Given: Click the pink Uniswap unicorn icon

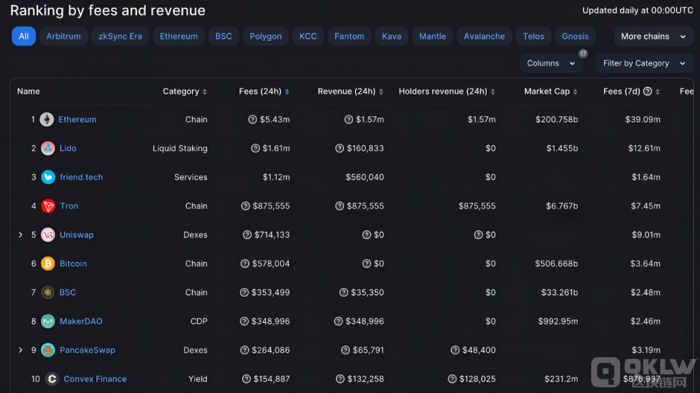Looking at the screenshot, I should [x=48, y=235].
